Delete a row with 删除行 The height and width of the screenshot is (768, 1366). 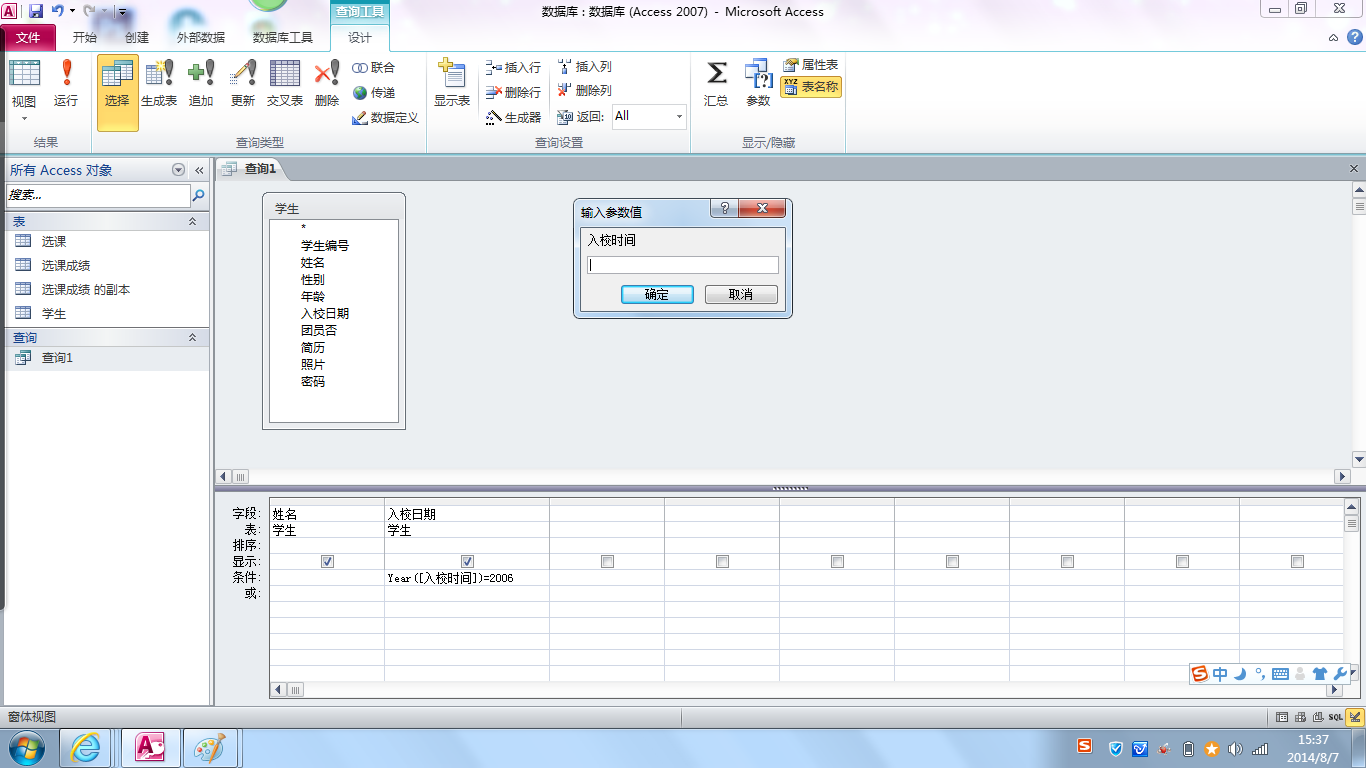[513, 93]
